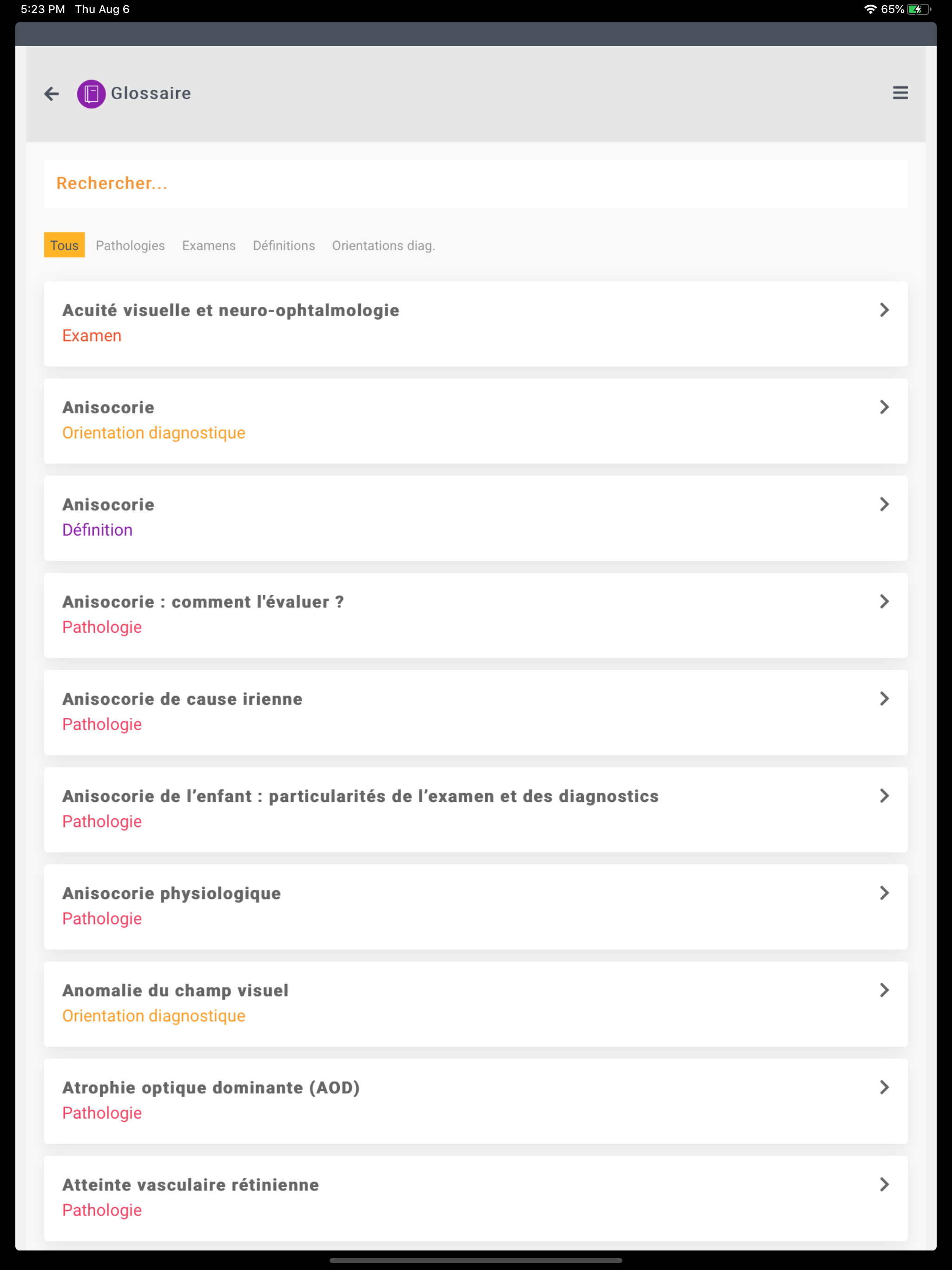
Task: Expand Acuité visuelle et neuro-ophtalmologie chevron
Action: point(884,310)
